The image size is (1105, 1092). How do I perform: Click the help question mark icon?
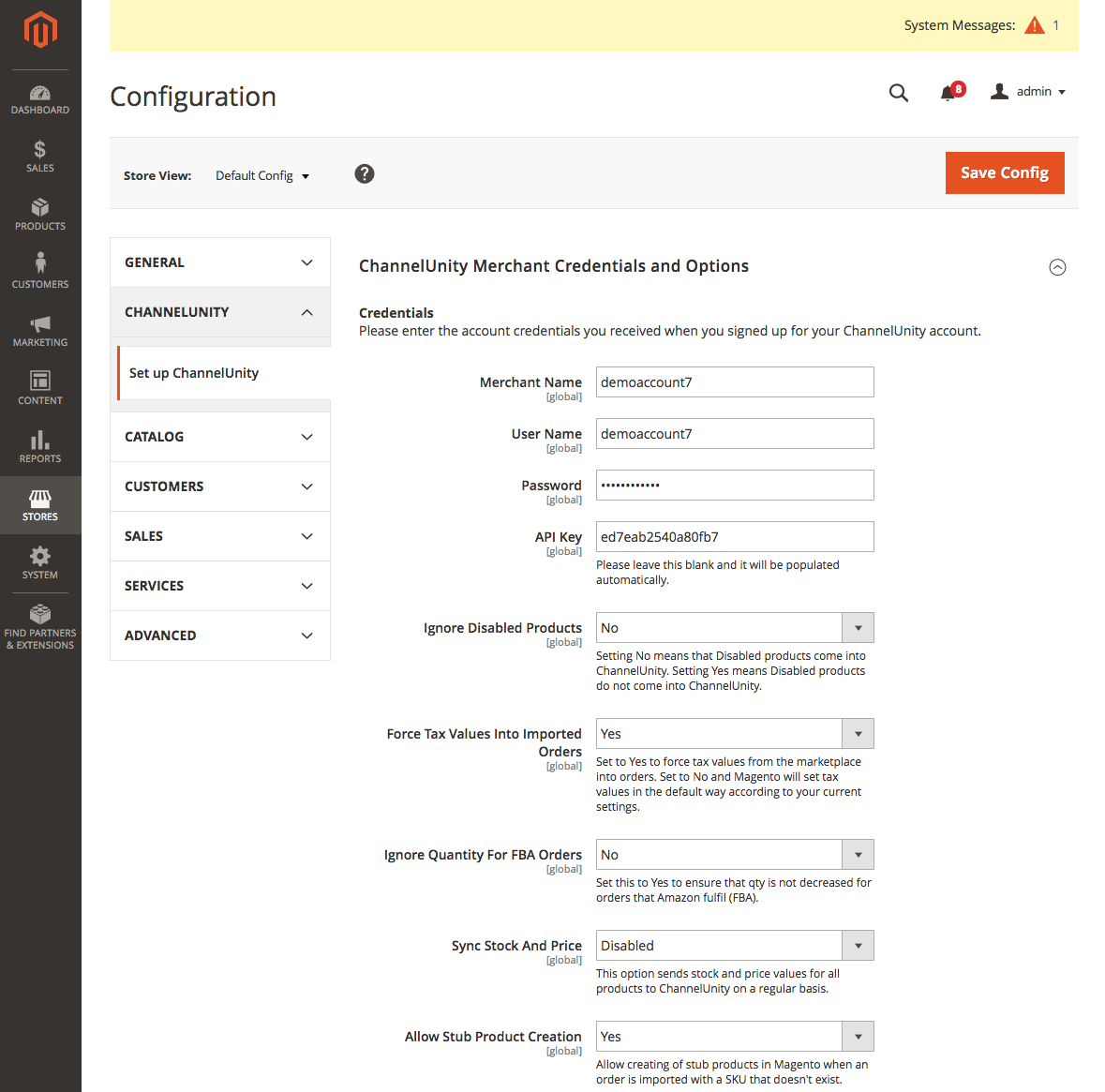click(x=365, y=174)
